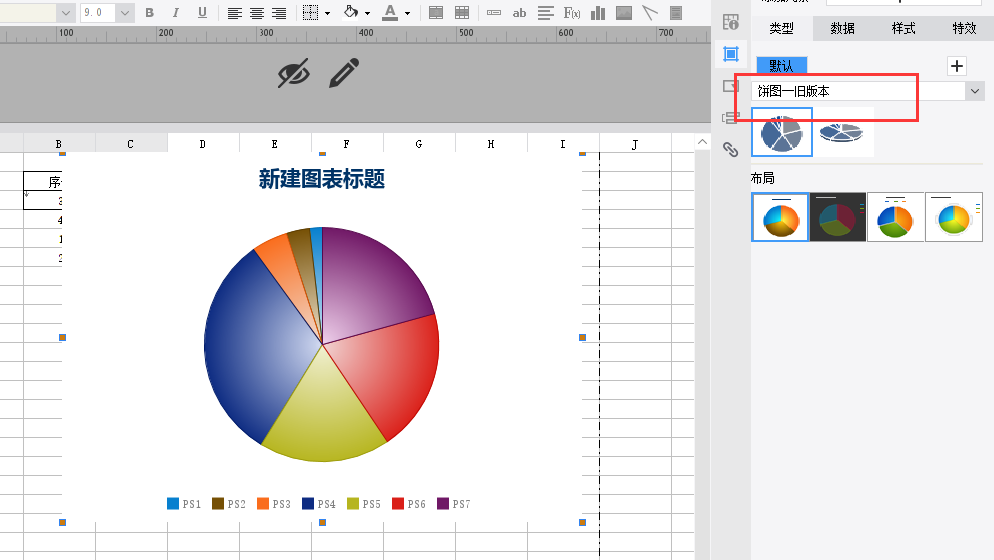994x560 pixels.
Task: Align text left
Action: click(x=235, y=13)
